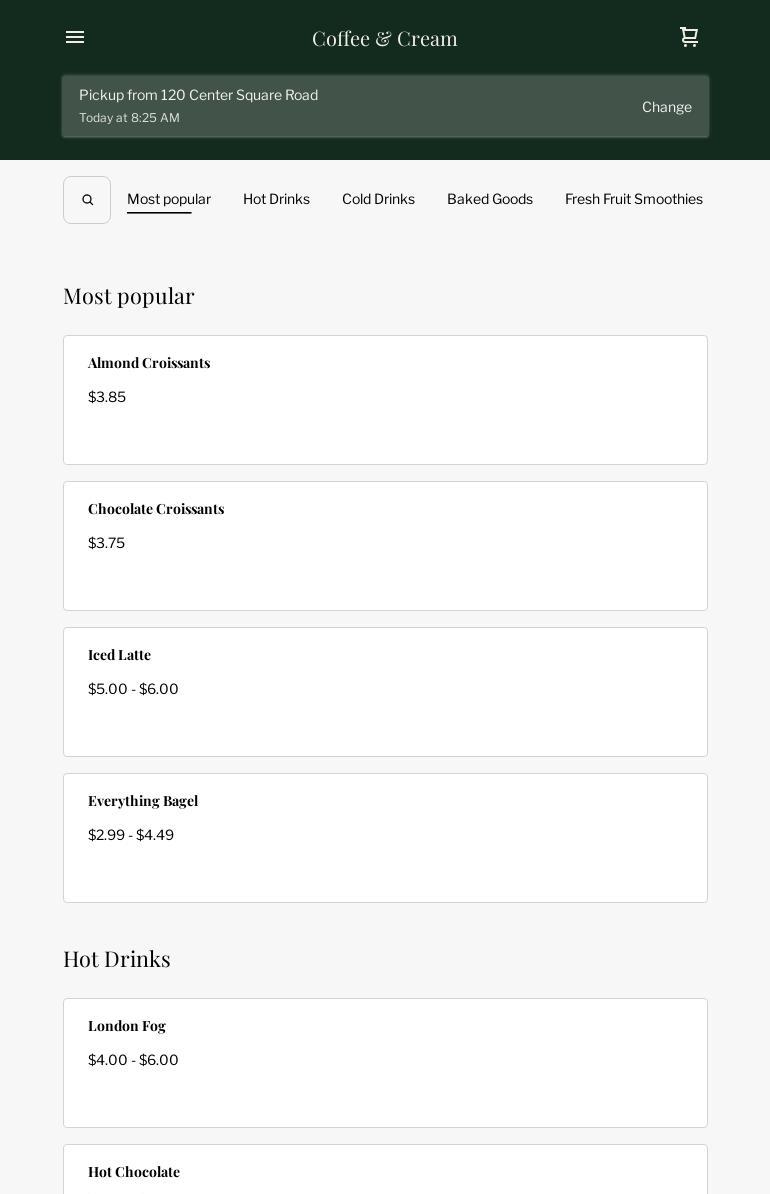770x1194 pixels.
Task: Select the Most popular tab
Action: tap(169, 199)
